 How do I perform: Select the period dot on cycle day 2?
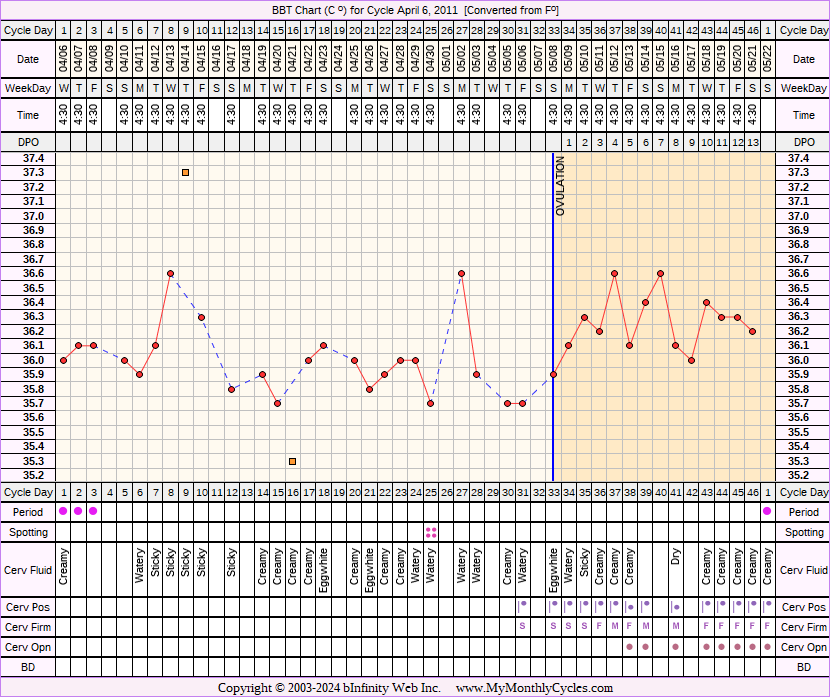tap(78, 511)
